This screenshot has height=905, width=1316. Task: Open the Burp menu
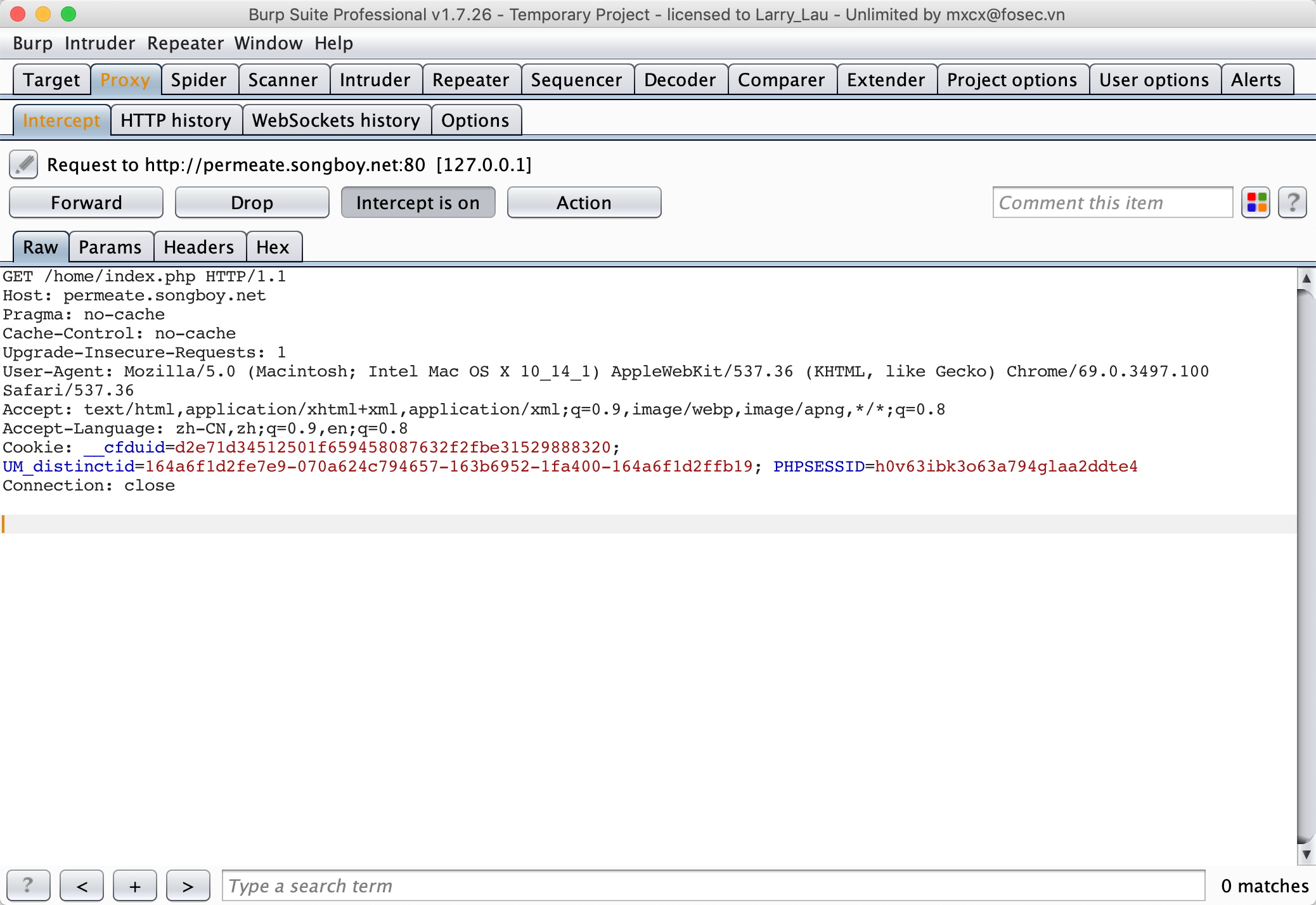pyautogui.click(x=33, y=43)
